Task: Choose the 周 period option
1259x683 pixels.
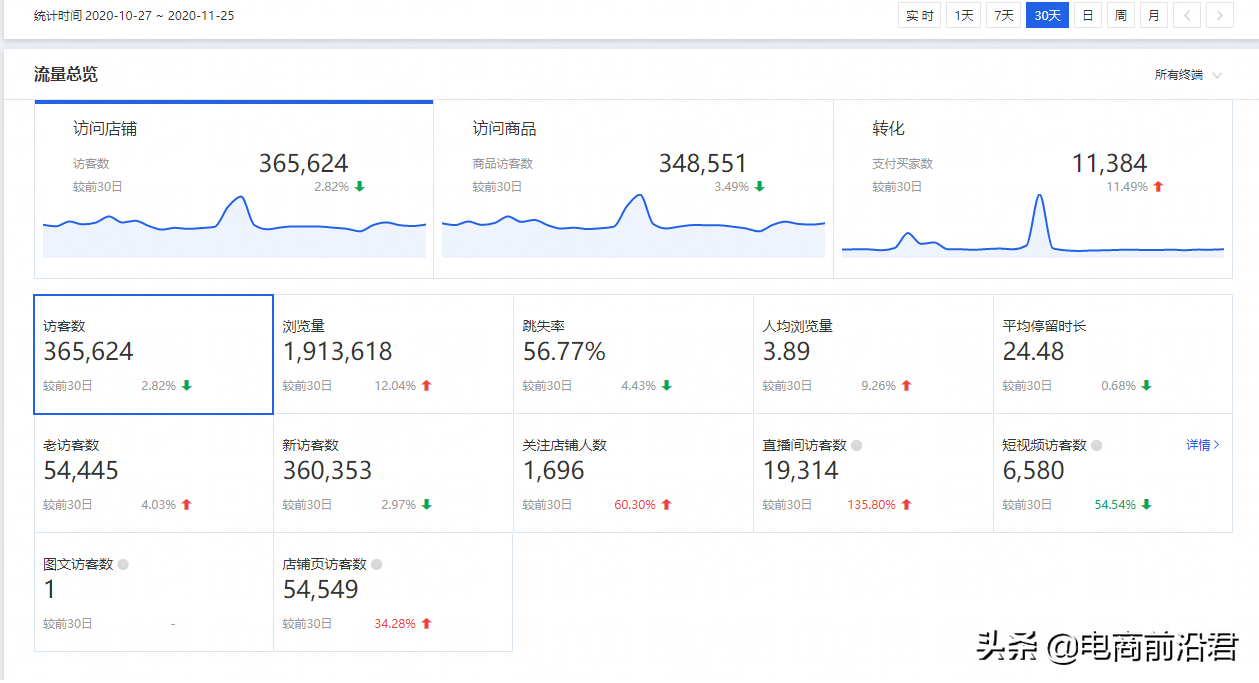Action: point(1120,16)
